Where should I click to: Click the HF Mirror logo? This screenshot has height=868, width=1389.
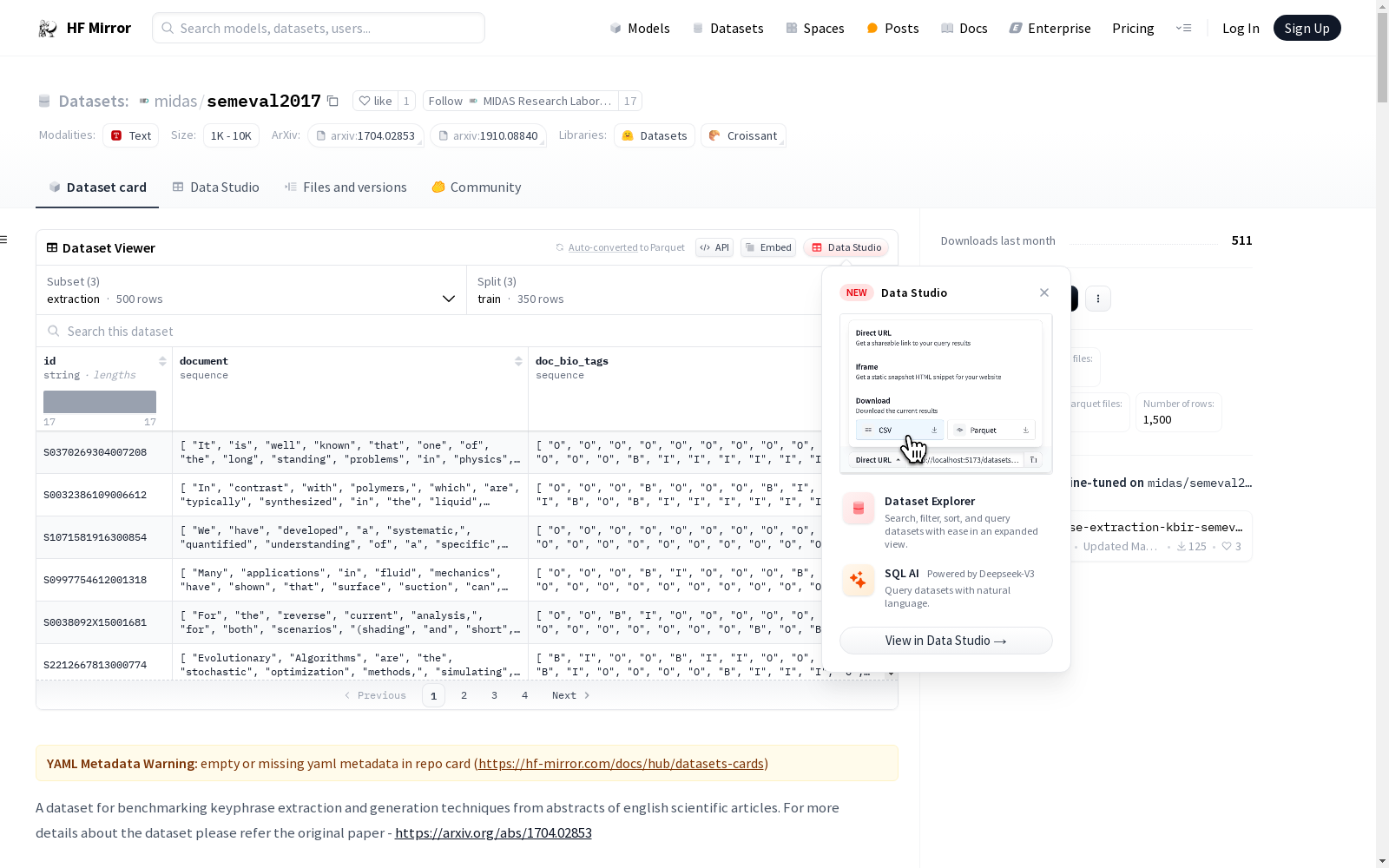85,28
